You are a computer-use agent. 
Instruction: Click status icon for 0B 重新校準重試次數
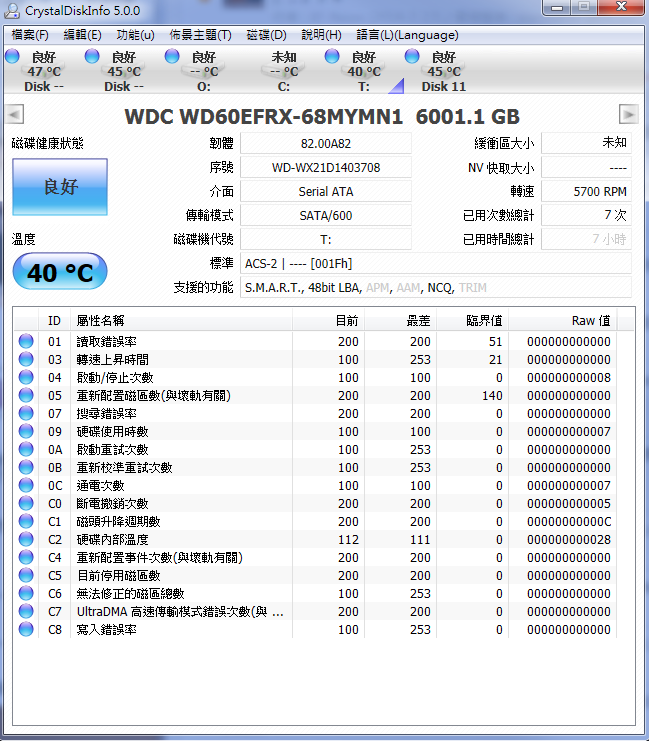26,467
